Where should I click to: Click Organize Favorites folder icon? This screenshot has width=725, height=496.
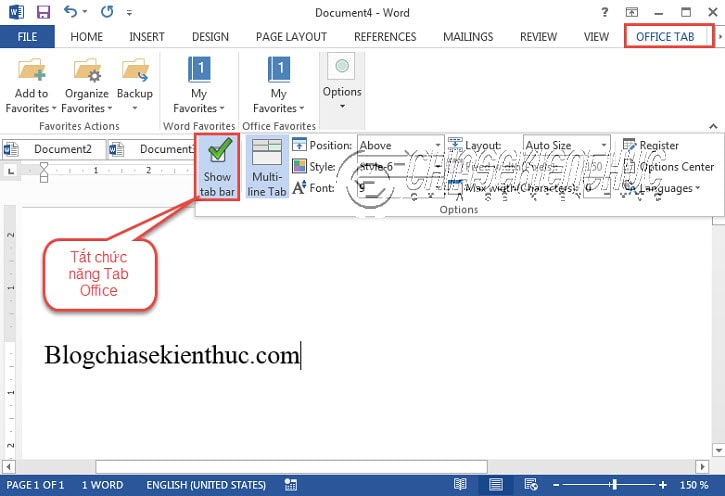(87, 69)
